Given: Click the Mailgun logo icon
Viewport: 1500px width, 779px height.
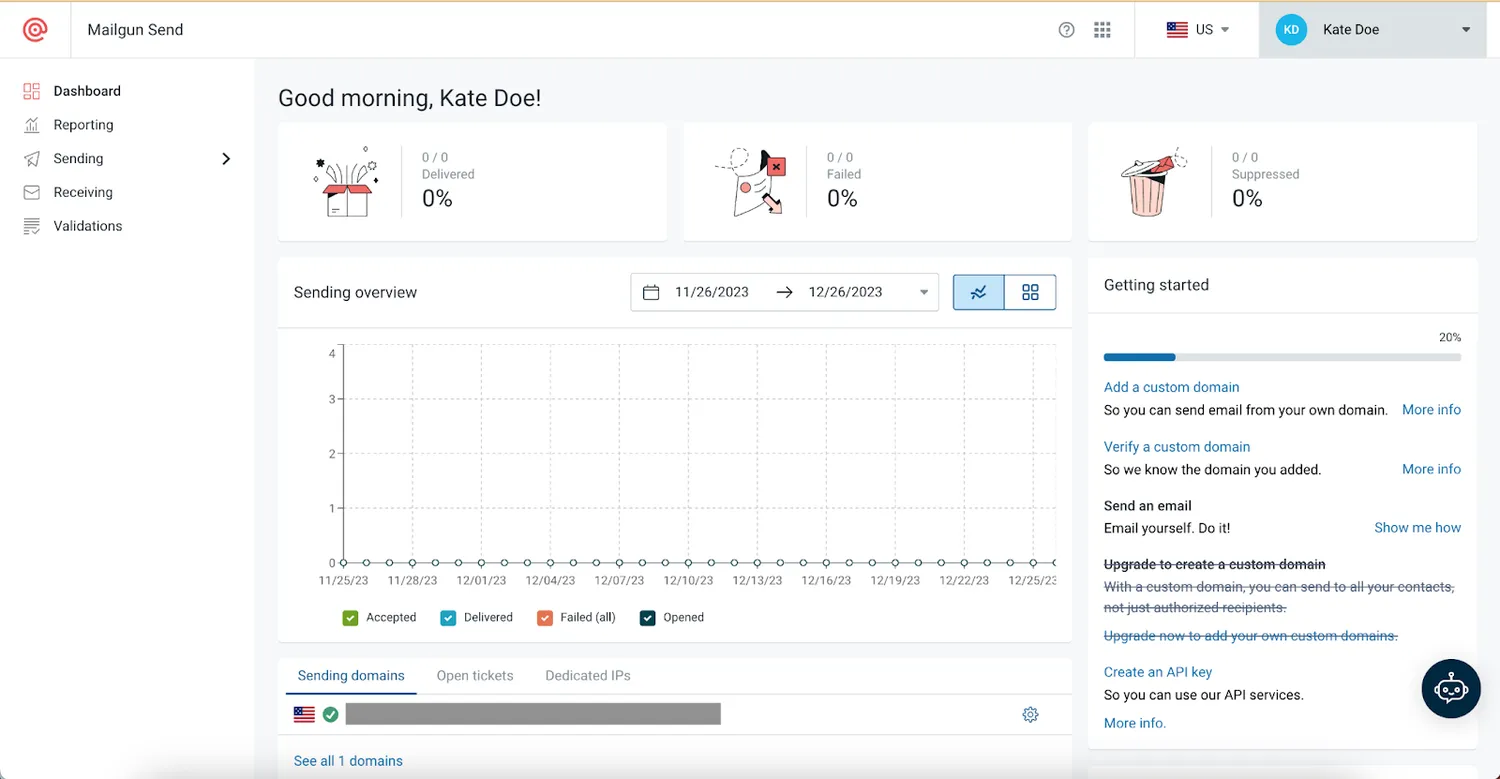Looking at the screenshot, I should coord(35,30).
